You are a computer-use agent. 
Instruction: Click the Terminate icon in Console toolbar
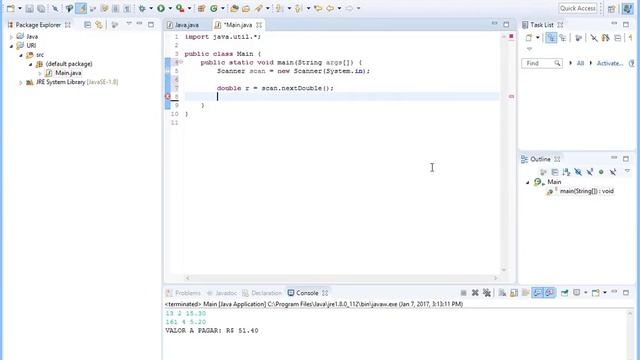pos(463,293)
